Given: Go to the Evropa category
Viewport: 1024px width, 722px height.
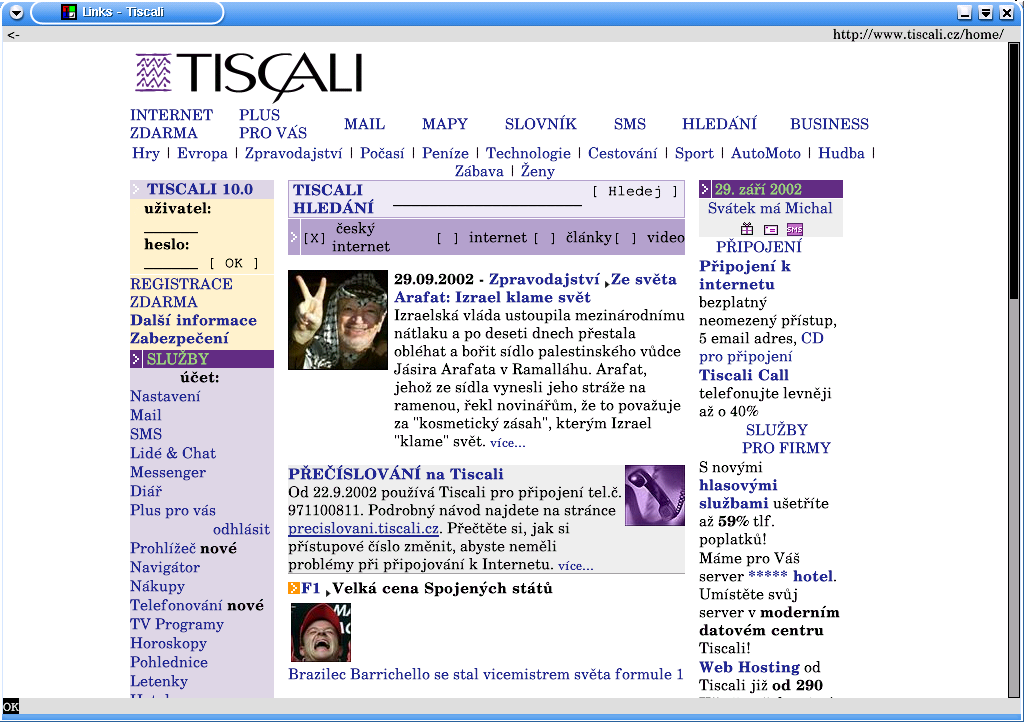Looking at the screenshot, I should (202, 153).
